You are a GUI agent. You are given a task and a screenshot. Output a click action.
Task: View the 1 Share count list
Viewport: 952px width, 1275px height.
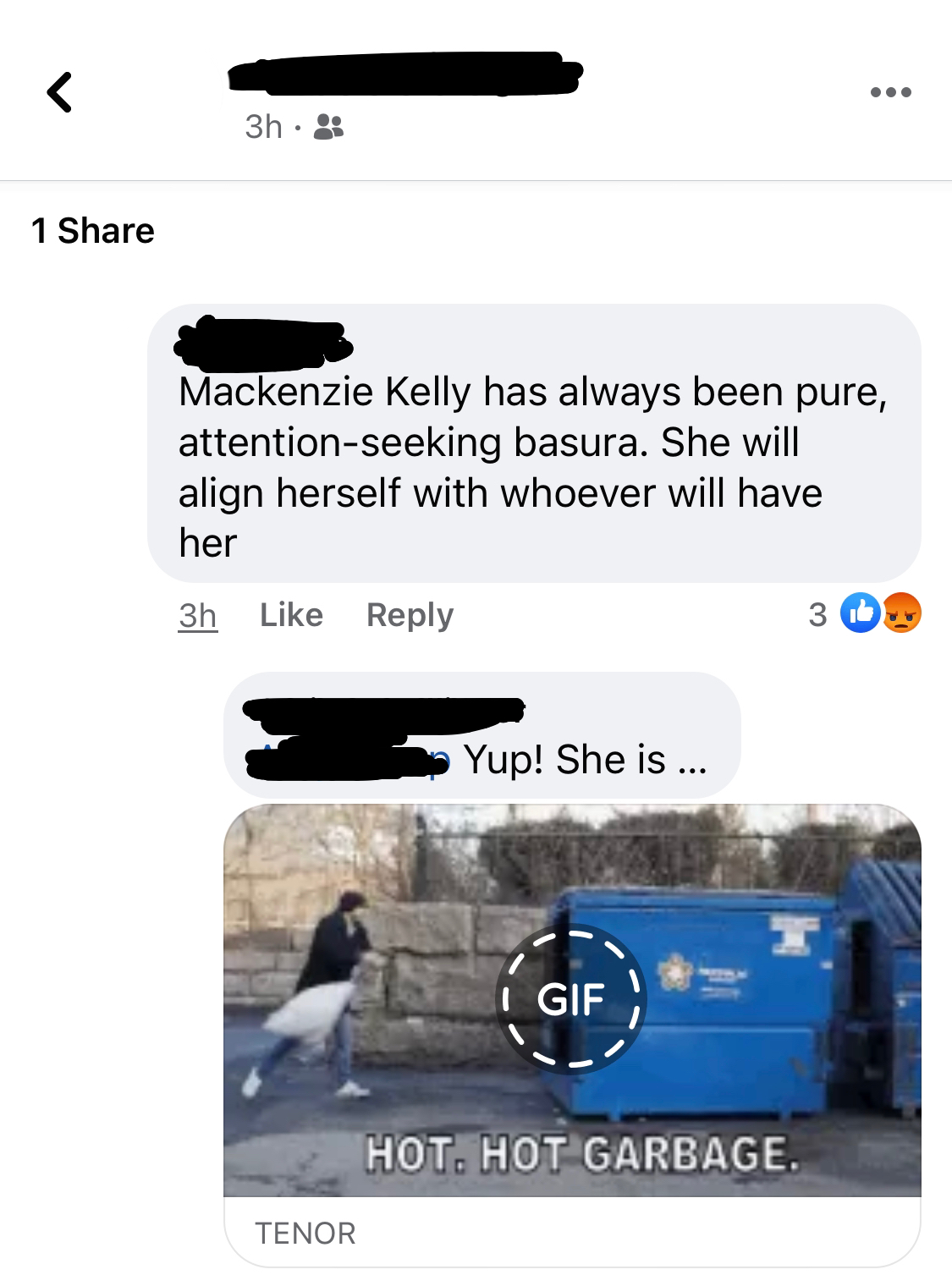click(x=93, y=230)
